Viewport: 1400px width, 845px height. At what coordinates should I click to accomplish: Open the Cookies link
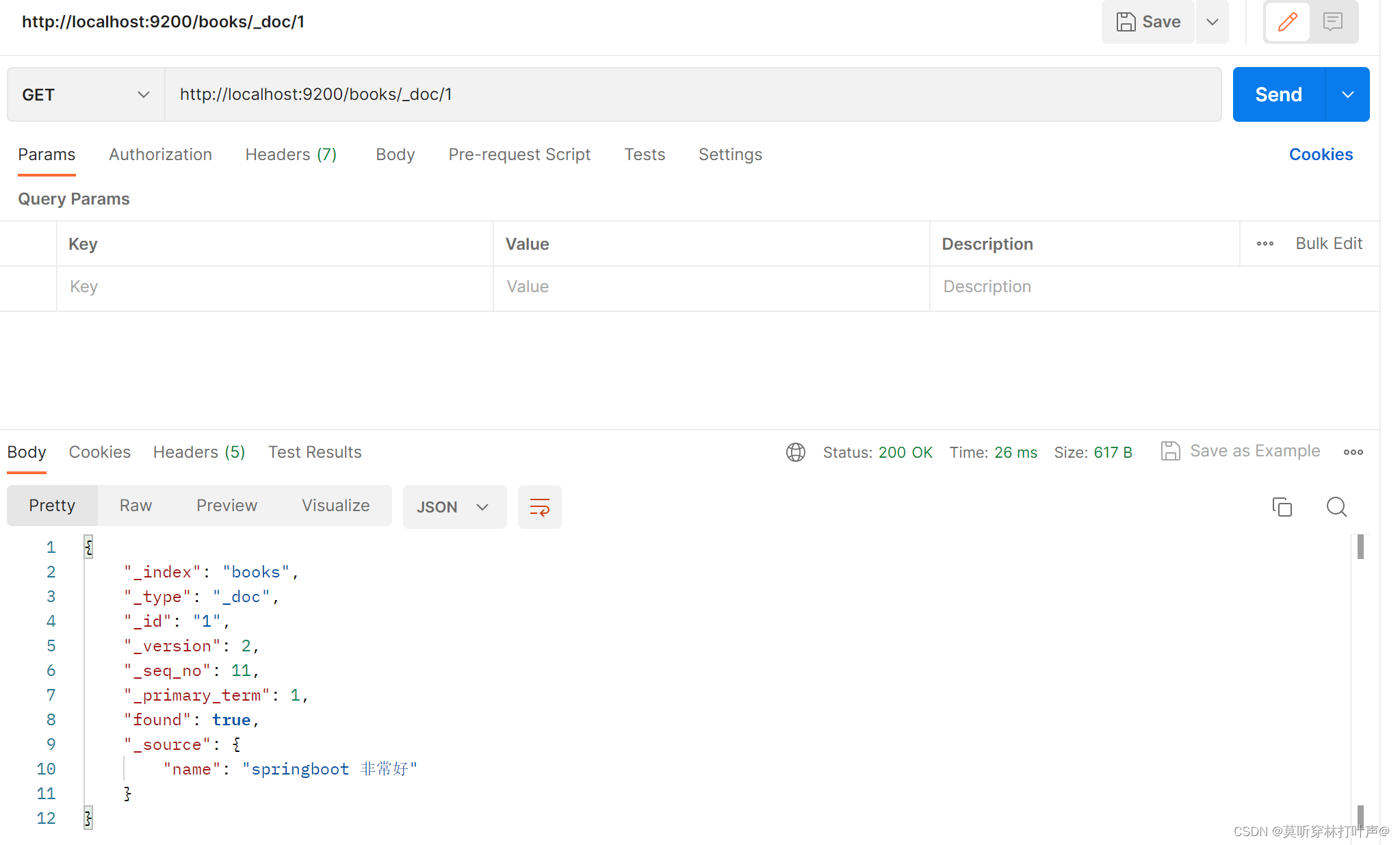[x=1321, y=155]
